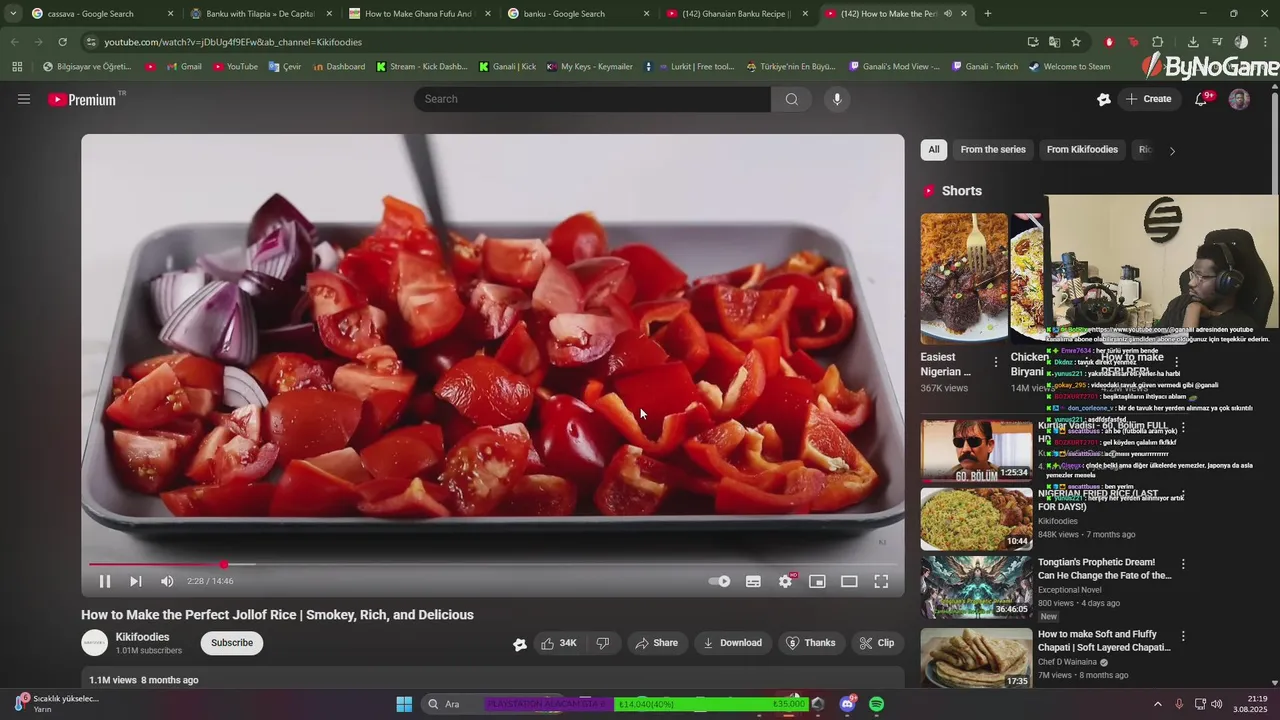
Task: Open Nigerian Fried Rice video thumbnail
Action: [x=976, y=519]
